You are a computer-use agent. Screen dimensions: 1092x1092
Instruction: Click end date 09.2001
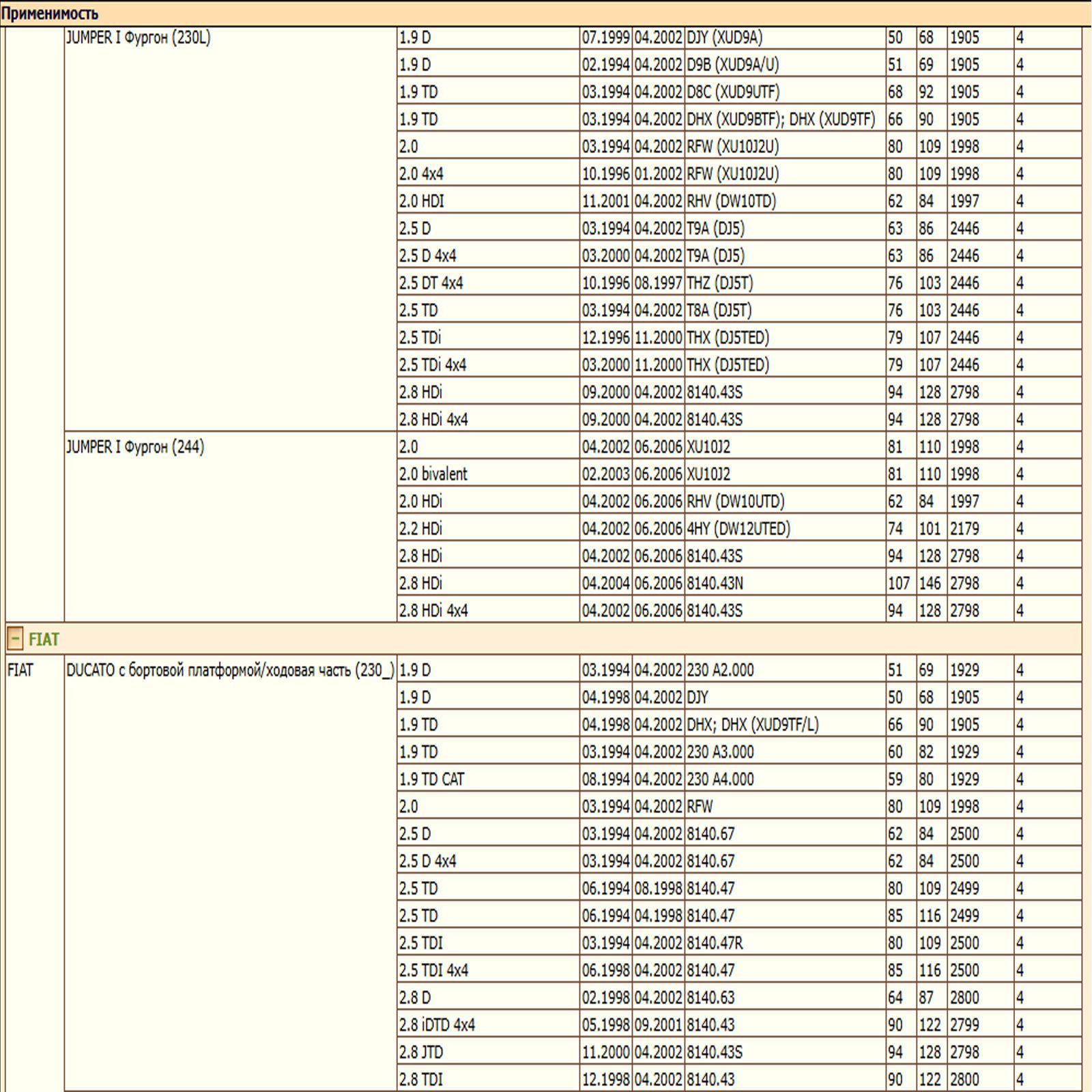pyautogui.click(x=659, y=1025)
